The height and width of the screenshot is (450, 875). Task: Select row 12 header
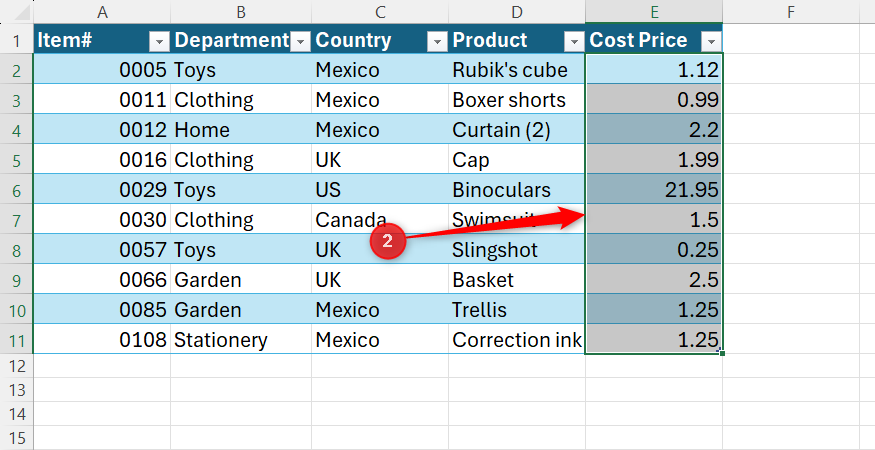pyautogui.click(x=17, y=366)
